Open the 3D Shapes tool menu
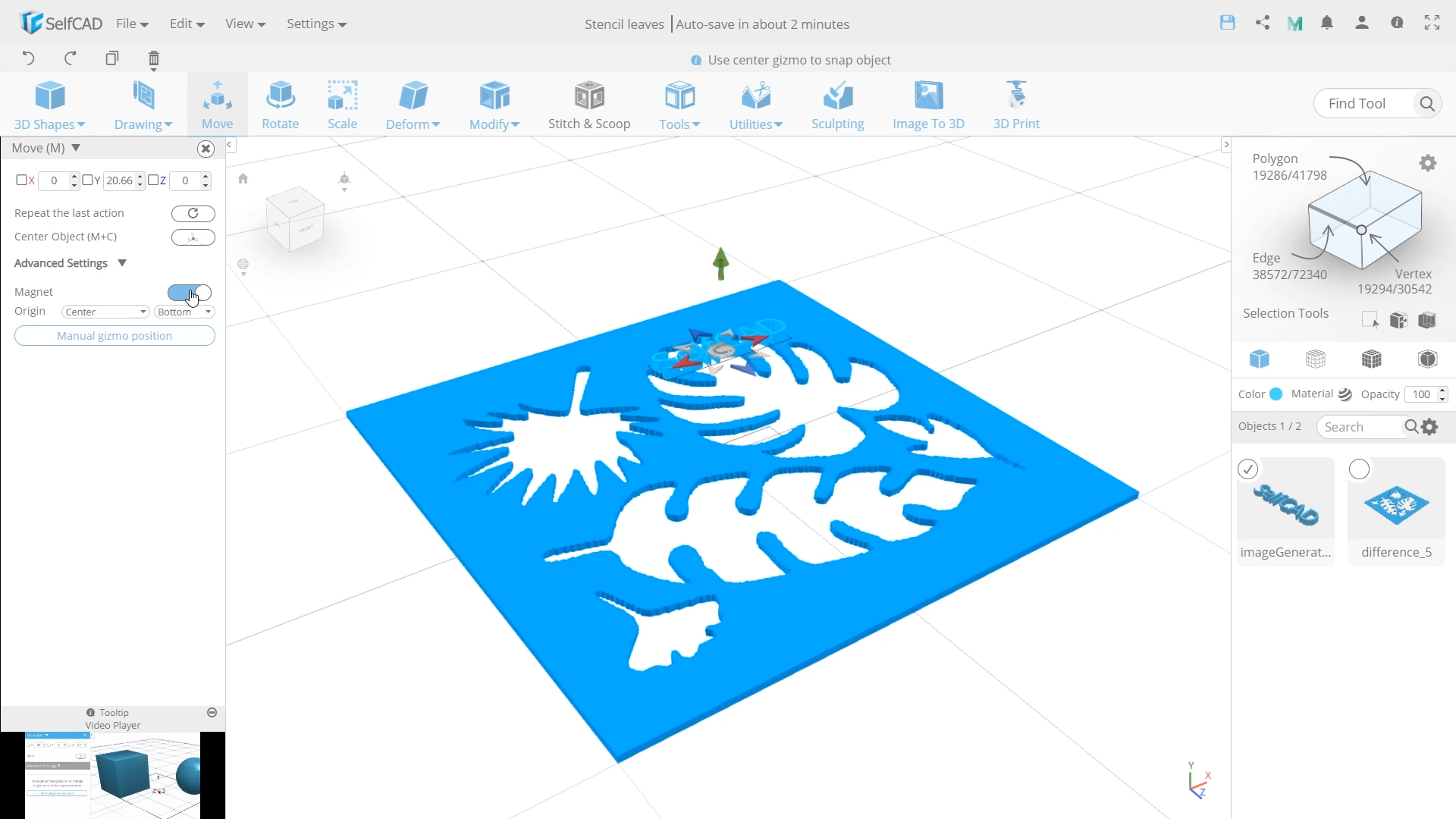Viewport: 1456px width, 819px height. (x=50, y=105)
